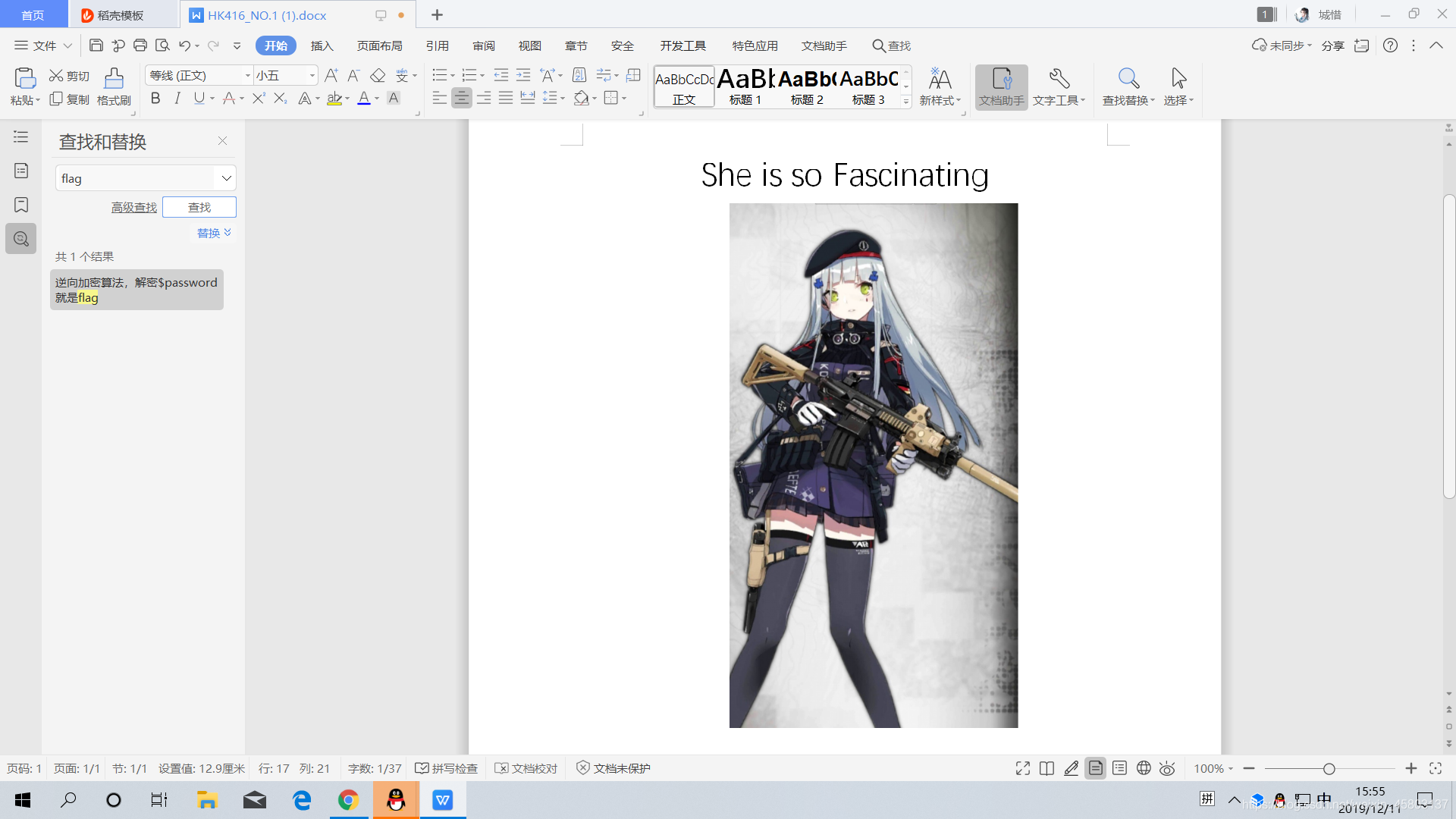The image size is (1456, 819).
Task: Open the 页面布局 (Page Layout) ribbon tab
Action: (379, 45)
